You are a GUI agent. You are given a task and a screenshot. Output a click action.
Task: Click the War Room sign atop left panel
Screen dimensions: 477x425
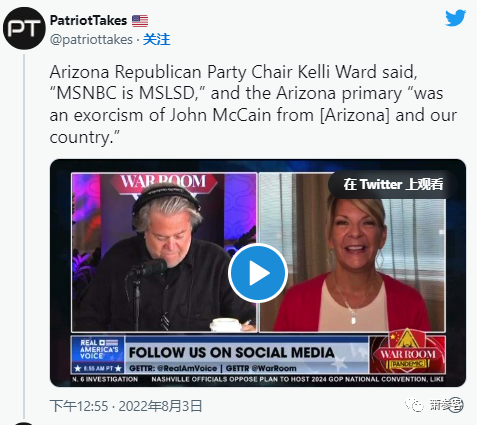pos(164,182)
